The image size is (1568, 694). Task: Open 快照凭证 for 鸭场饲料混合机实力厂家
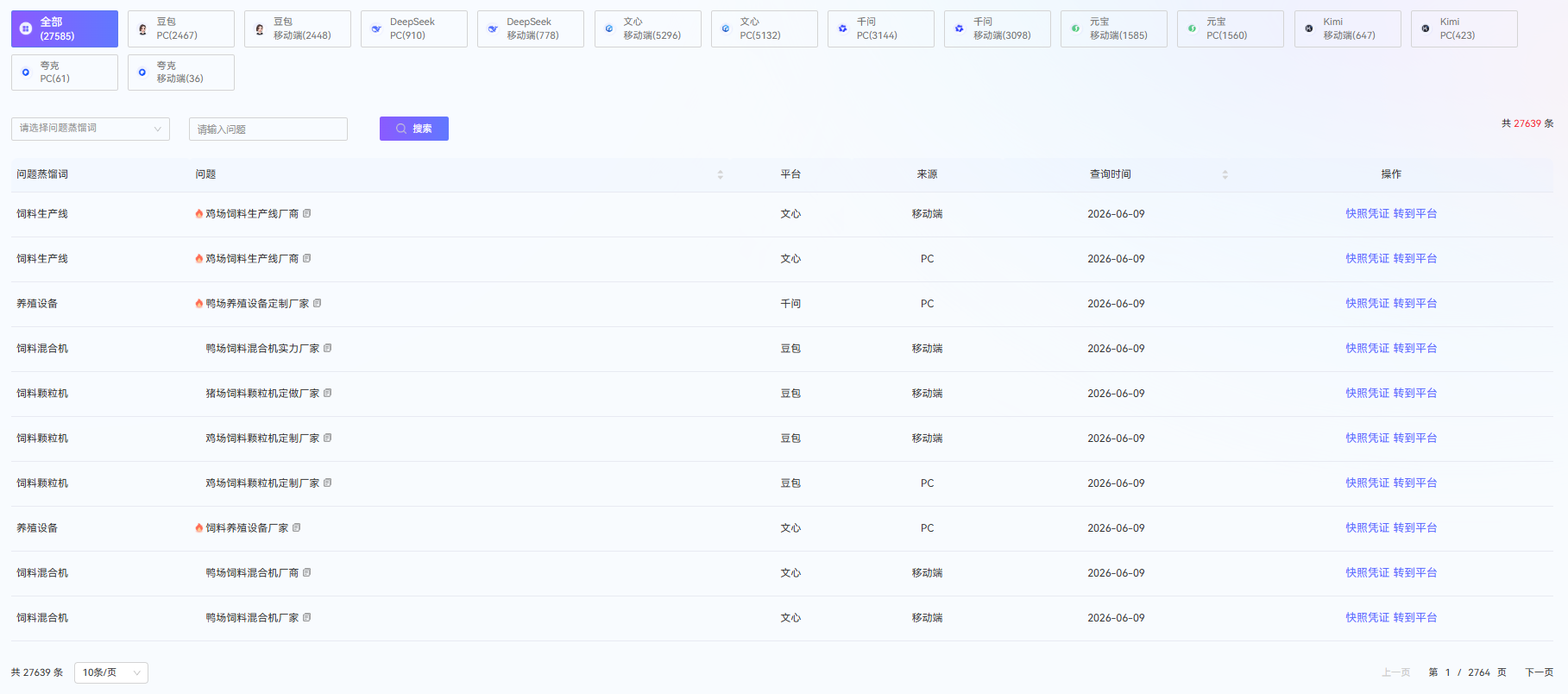click(1367, 348)
